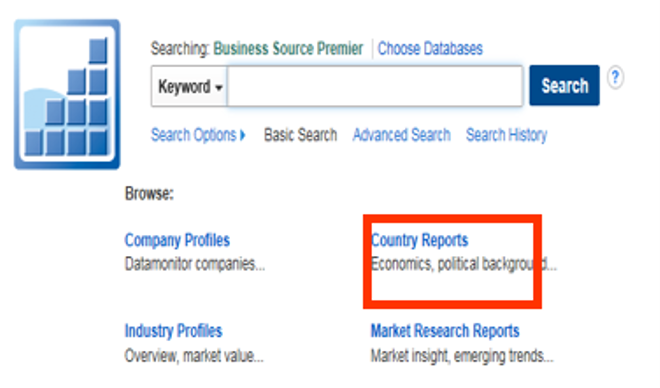The width and height of the screenshot is (660, 388).
Task: Click the Datamonitor companies description text
Action: [195, 264]
